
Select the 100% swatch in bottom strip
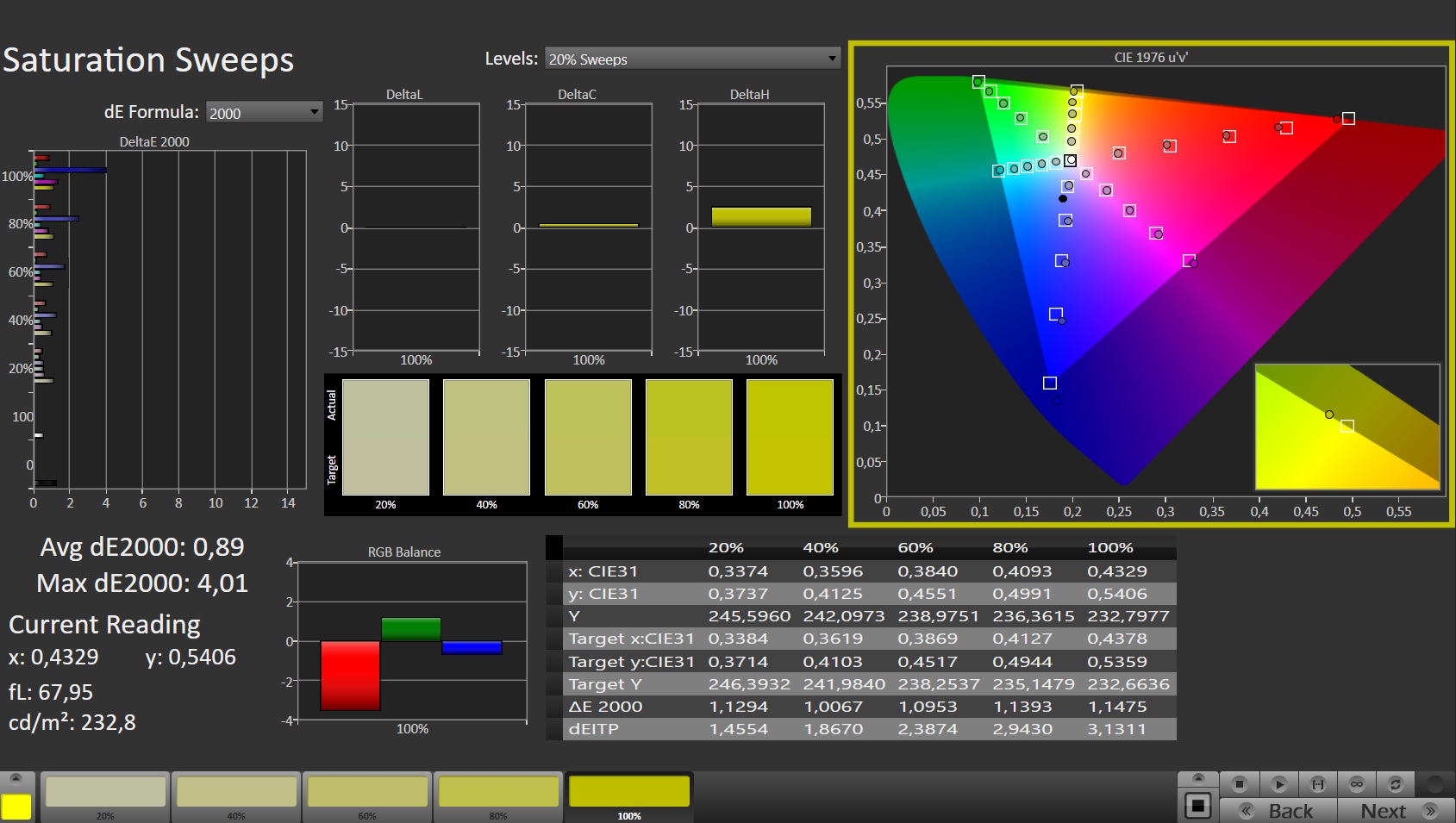(x=629, y=793)
